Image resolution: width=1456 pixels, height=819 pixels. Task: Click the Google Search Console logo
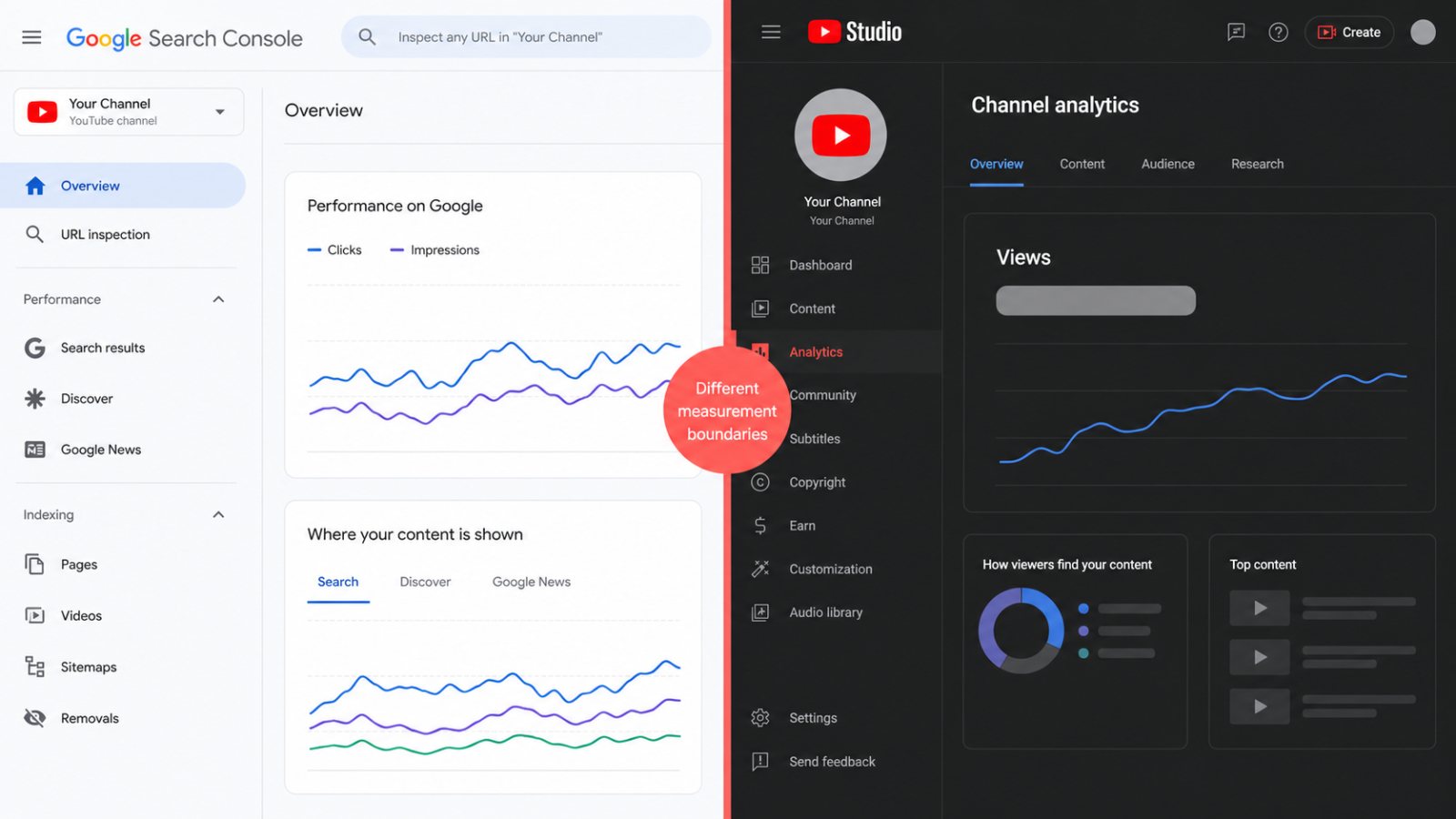[185, 38]
